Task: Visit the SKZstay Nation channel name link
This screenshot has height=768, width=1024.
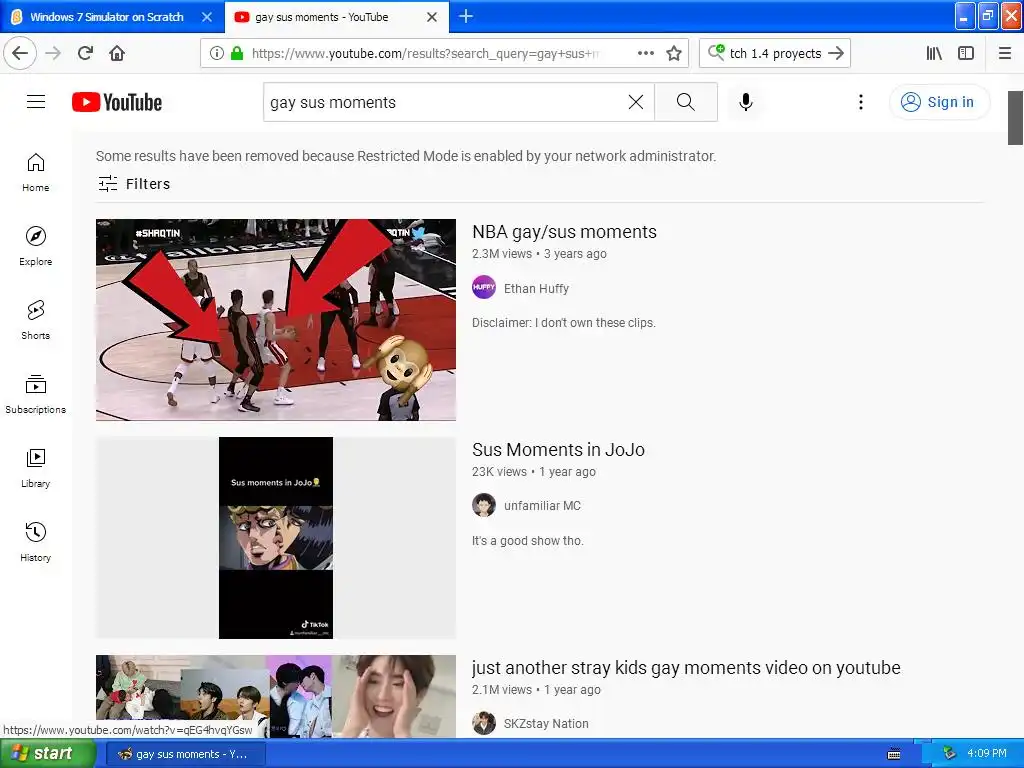Action: point(546,724)
